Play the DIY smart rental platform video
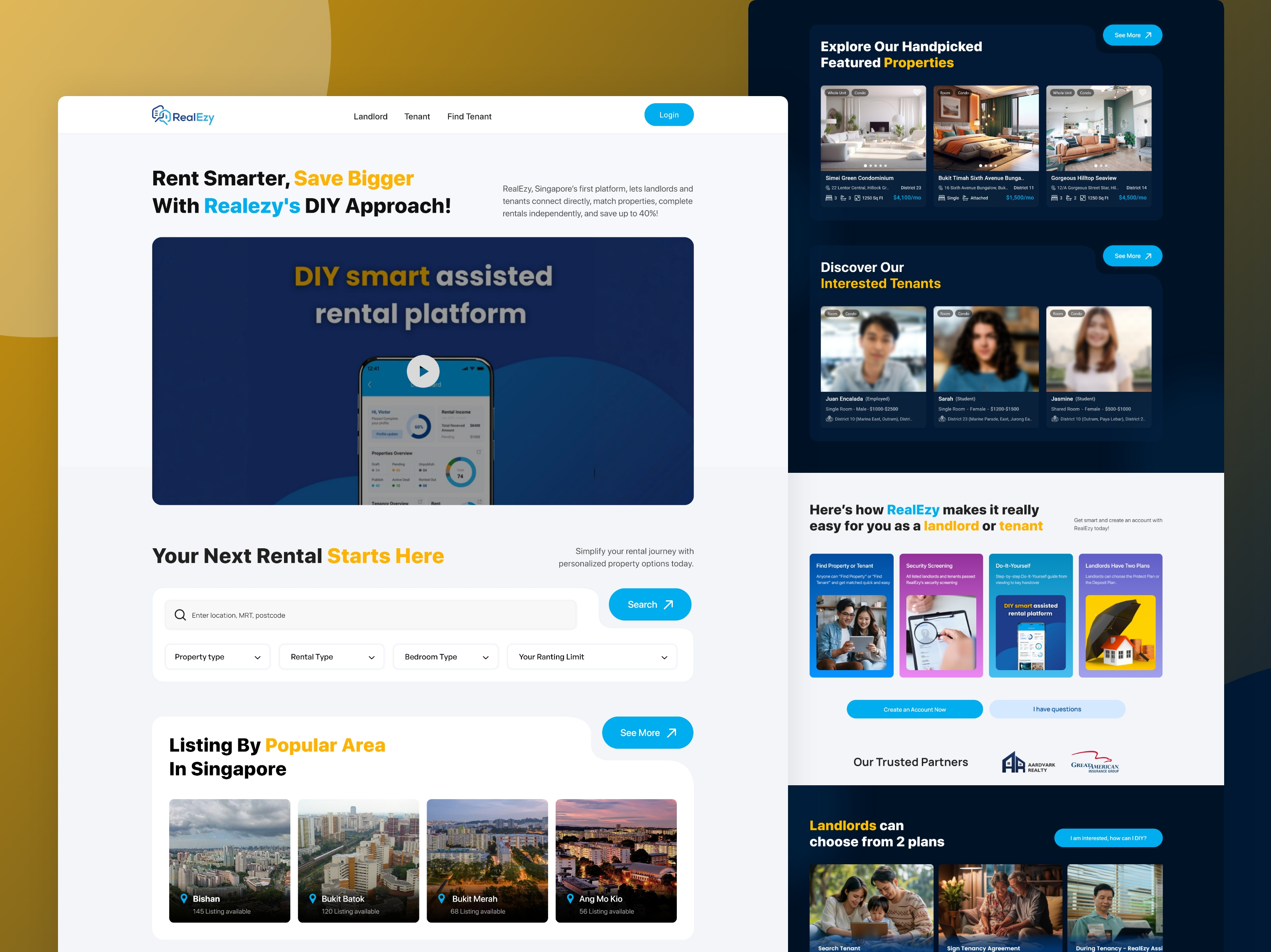 tap(423, 372)
